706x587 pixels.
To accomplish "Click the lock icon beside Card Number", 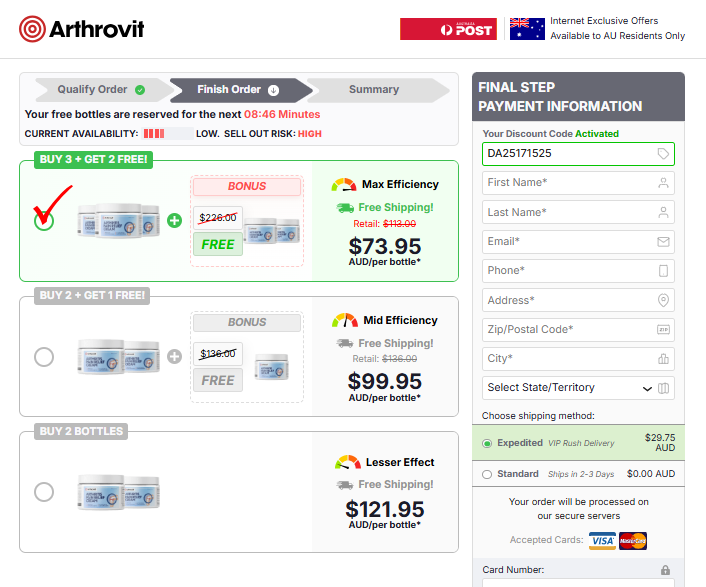I will pyautogui.click(x=665, y=570).
